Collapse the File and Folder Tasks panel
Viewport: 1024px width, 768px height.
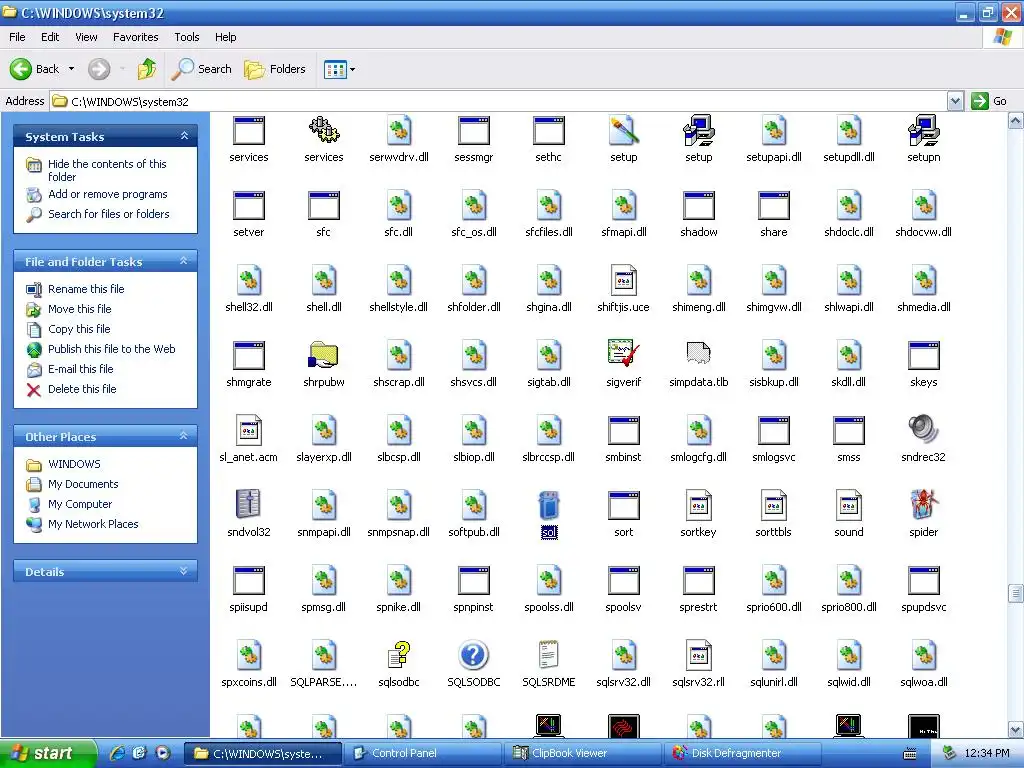tap(184, 261)
